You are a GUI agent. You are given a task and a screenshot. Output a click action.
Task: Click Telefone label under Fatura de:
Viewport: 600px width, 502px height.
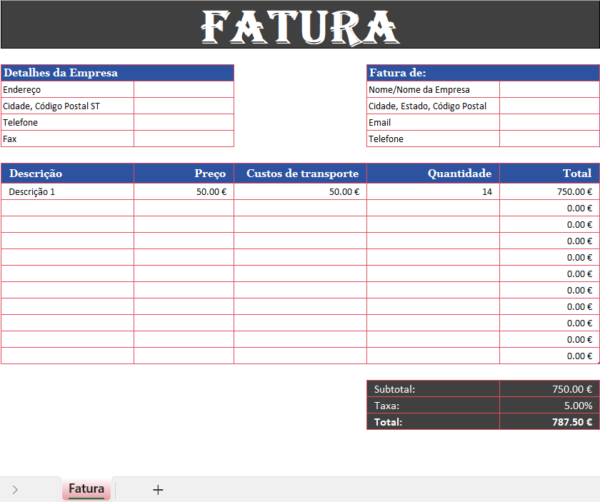(x=433, y=139)
